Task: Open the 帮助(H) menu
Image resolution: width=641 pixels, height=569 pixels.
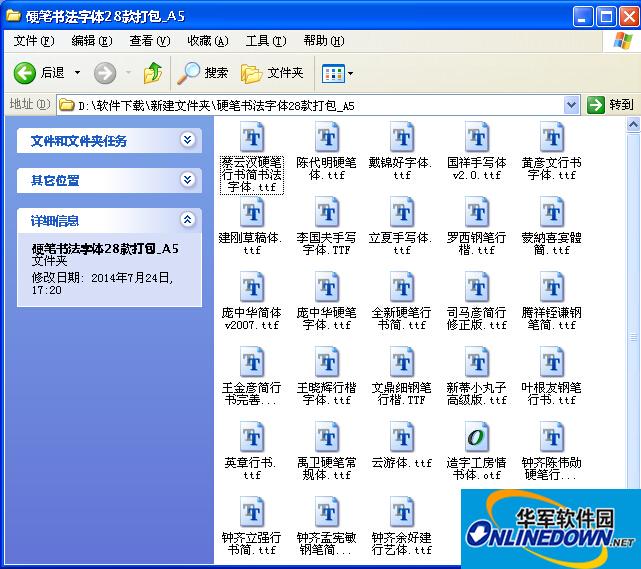Action: [x=324, y=41]
